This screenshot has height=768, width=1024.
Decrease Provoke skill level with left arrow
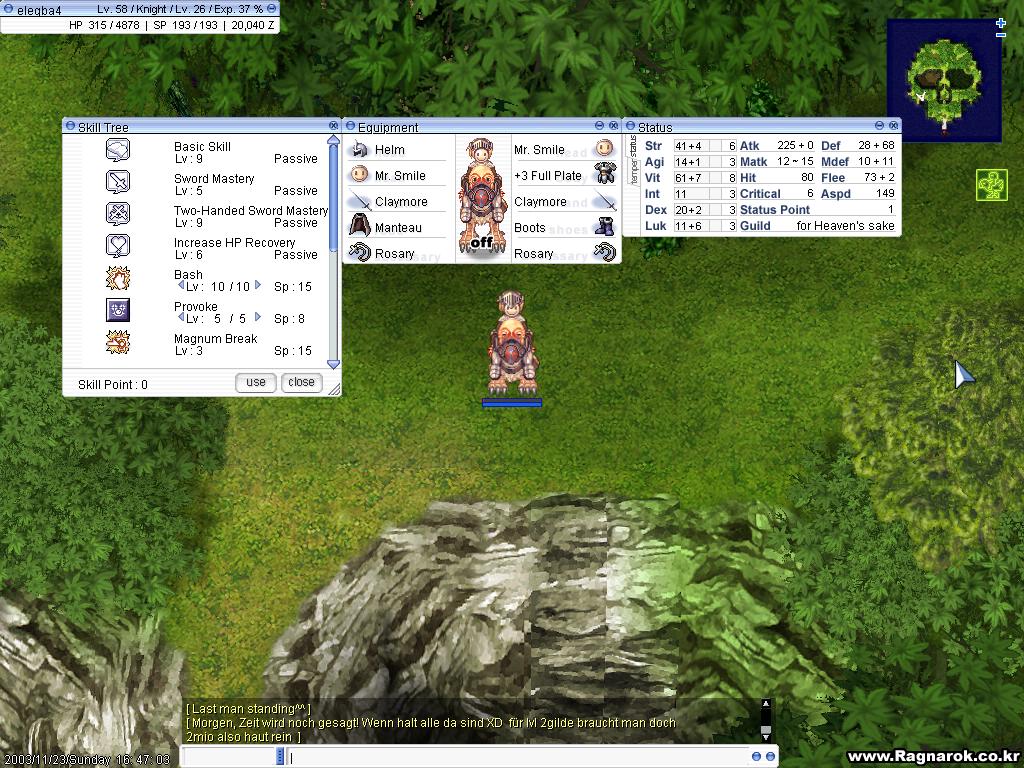click(181, 317)
